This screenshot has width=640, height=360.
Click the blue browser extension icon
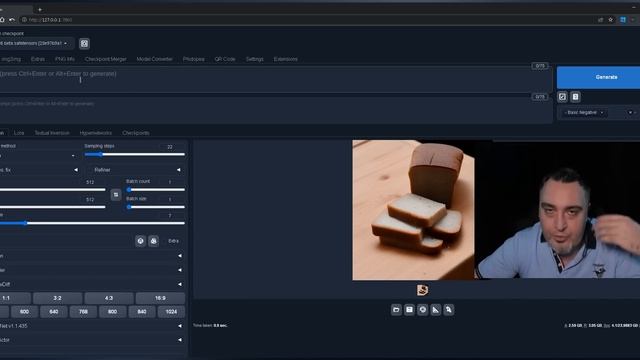tap(623, 20)
